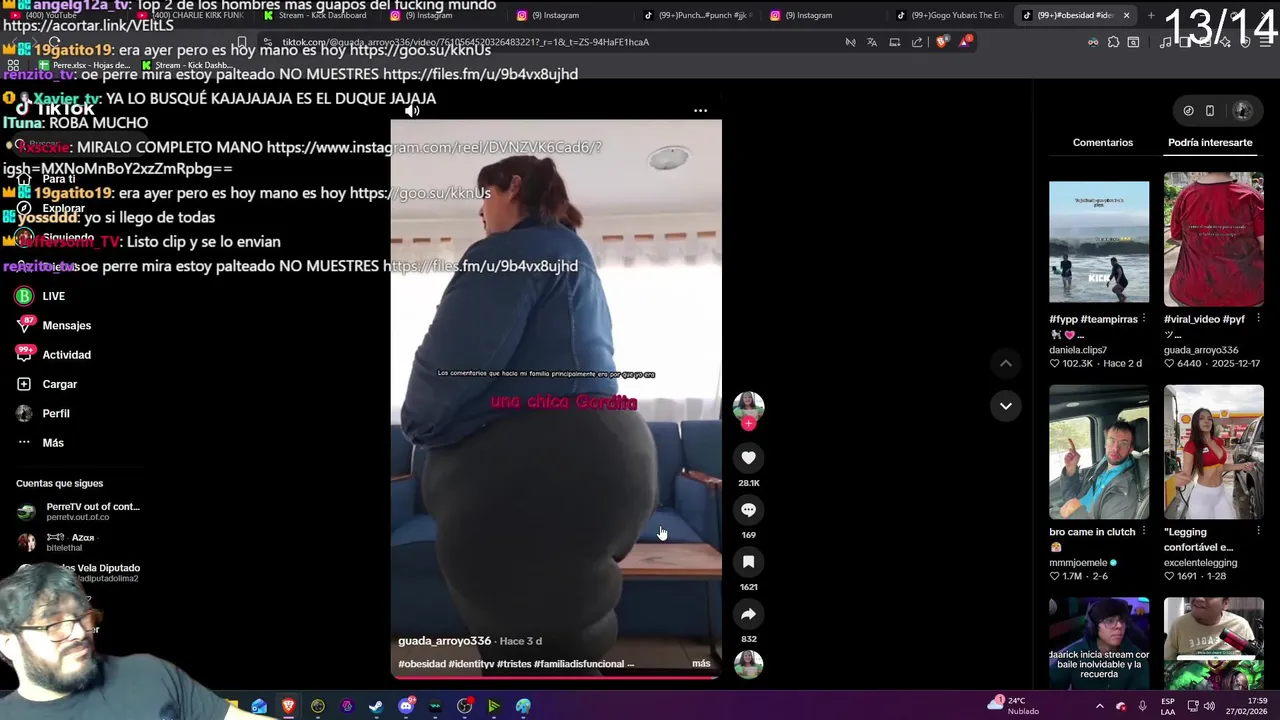Open weather widget showing 24°C Nublado
The width and height of the screenshot is (1280, 720).
[1014, 705]
